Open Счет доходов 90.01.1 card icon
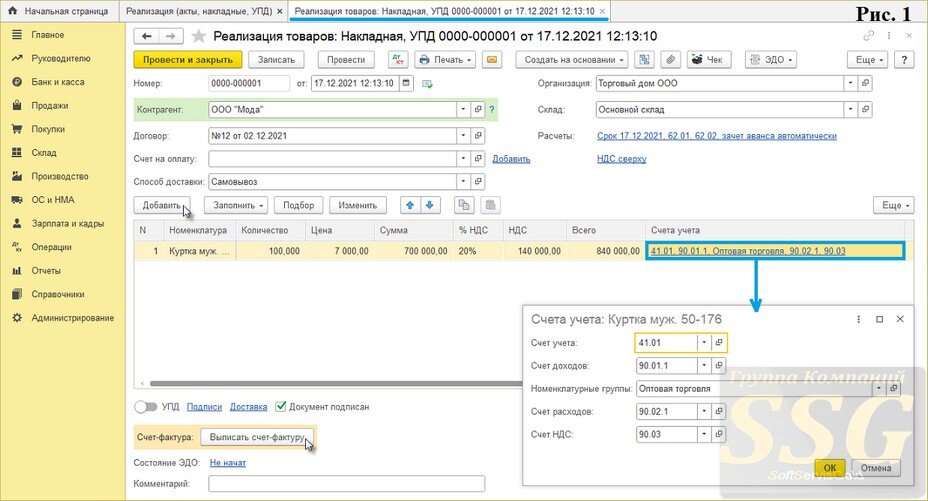This screenshot has height=501, width=928. point(718,366)
